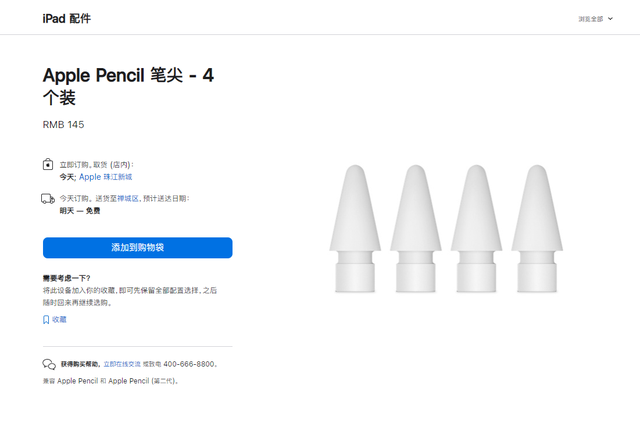Open the Apple 珠江新城 store link
640x423 pixels.
pos(105,177)
